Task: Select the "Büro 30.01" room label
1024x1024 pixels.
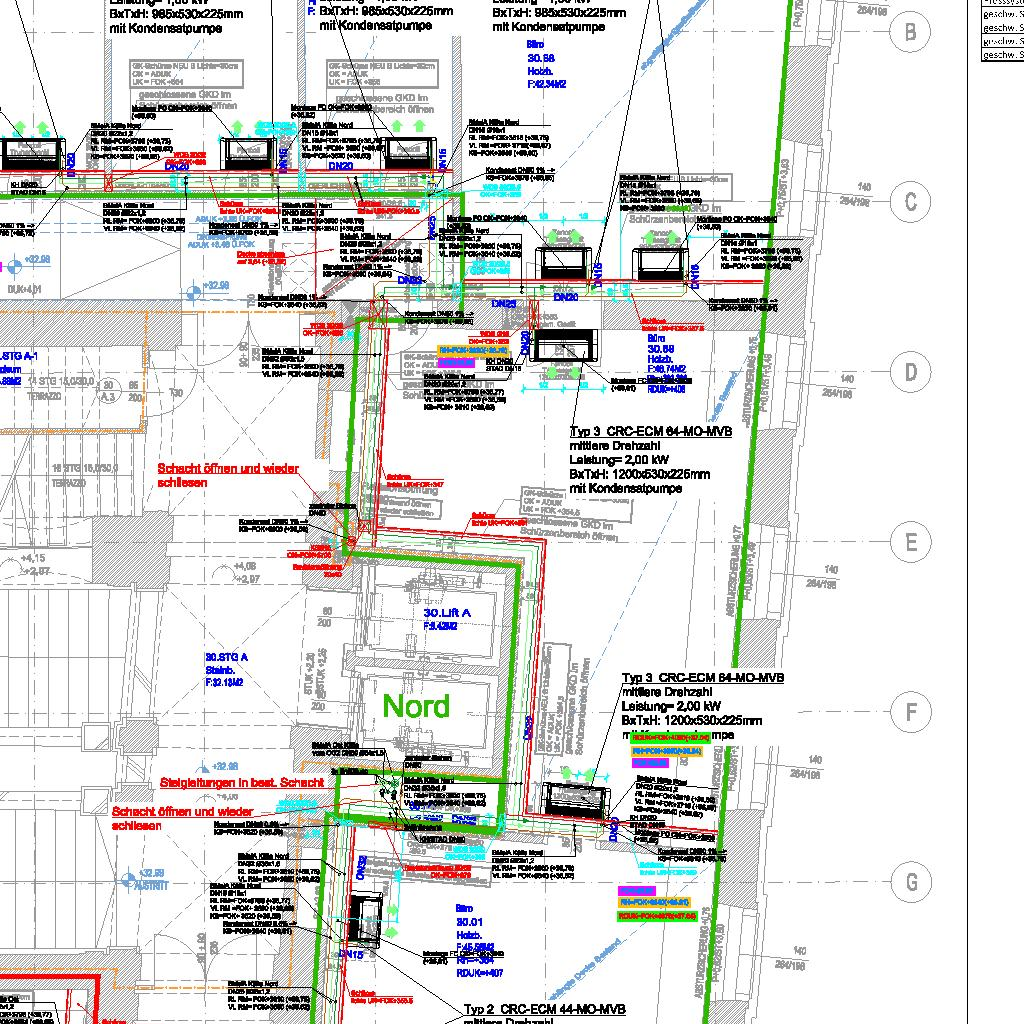Action: pos(469,915)
